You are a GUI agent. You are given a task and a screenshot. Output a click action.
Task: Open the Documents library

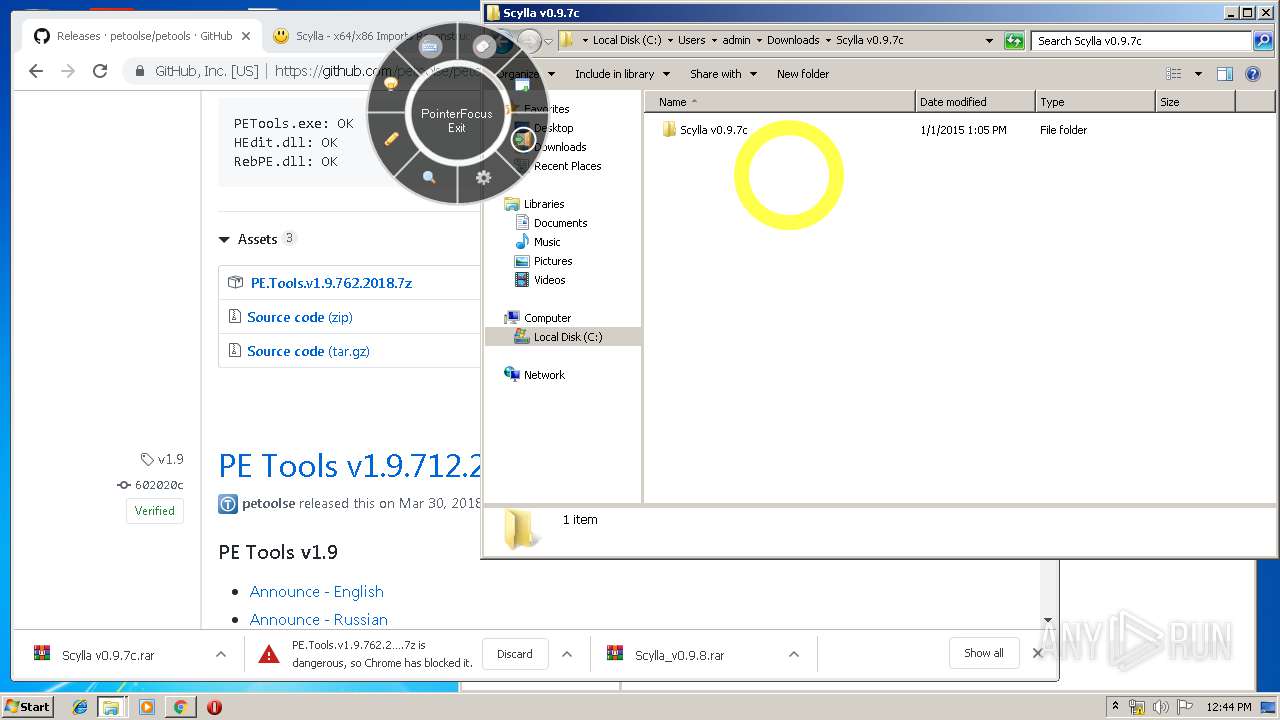pyautogui.click(x=560, y=223)
